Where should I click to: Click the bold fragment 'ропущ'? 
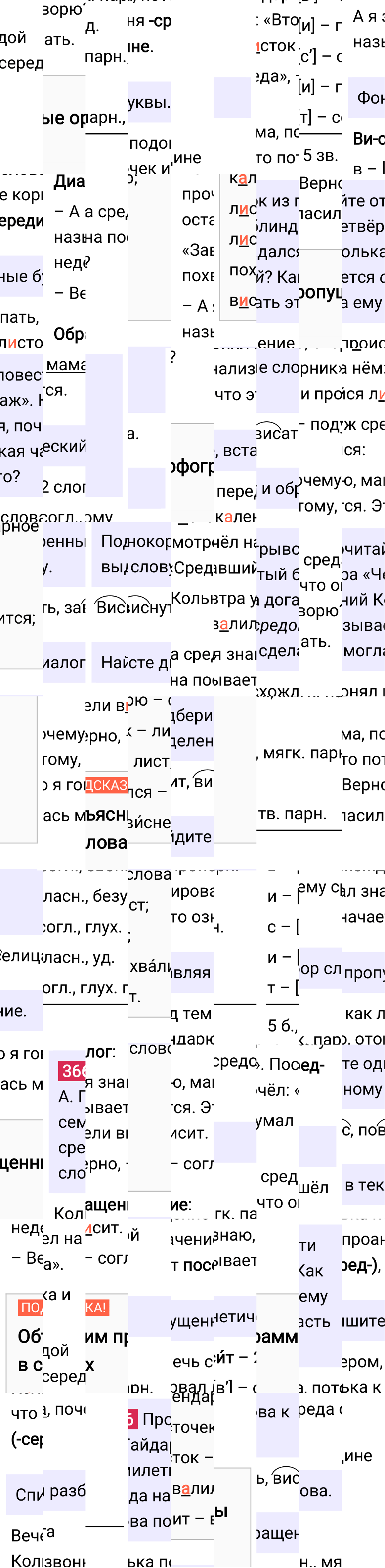tap(320, 292)
